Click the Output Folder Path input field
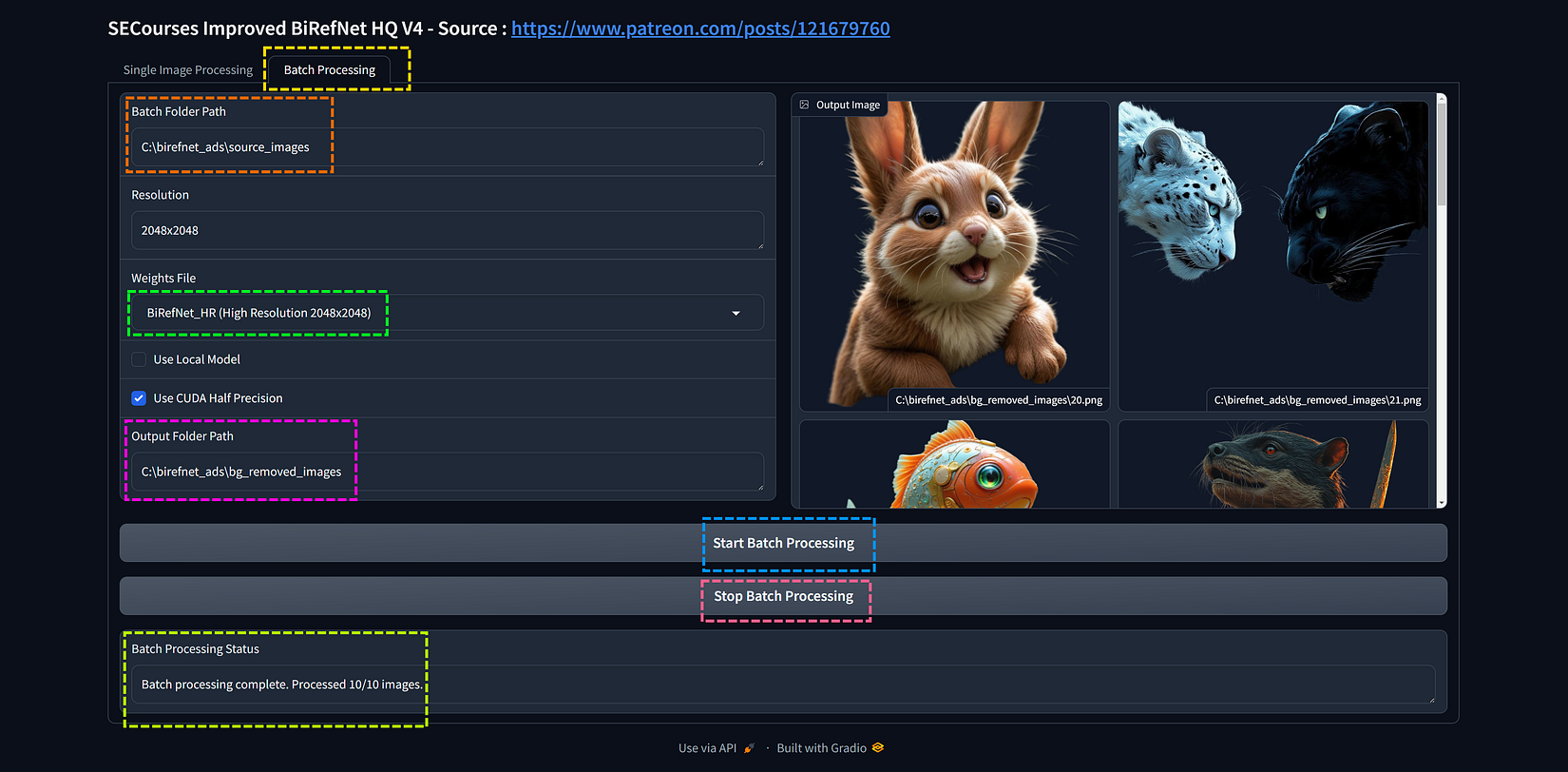 pos(447,472)
